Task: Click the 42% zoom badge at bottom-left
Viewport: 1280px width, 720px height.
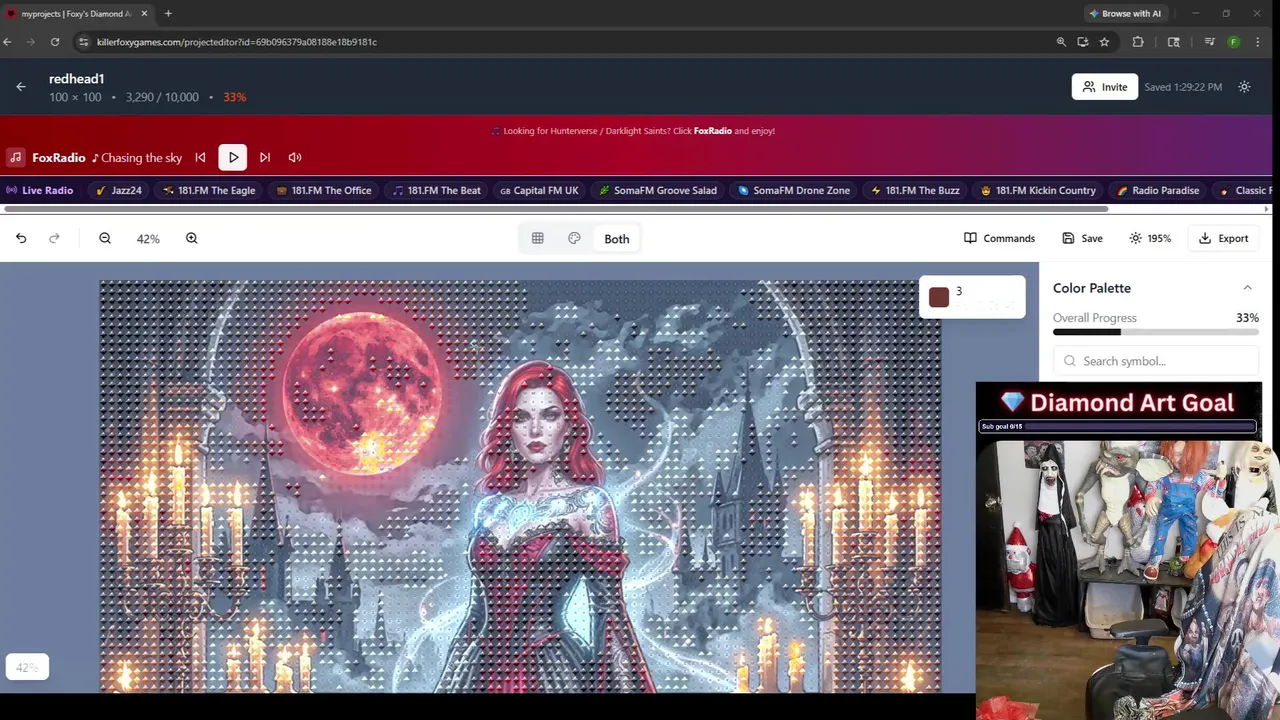Action: point(27,667)
